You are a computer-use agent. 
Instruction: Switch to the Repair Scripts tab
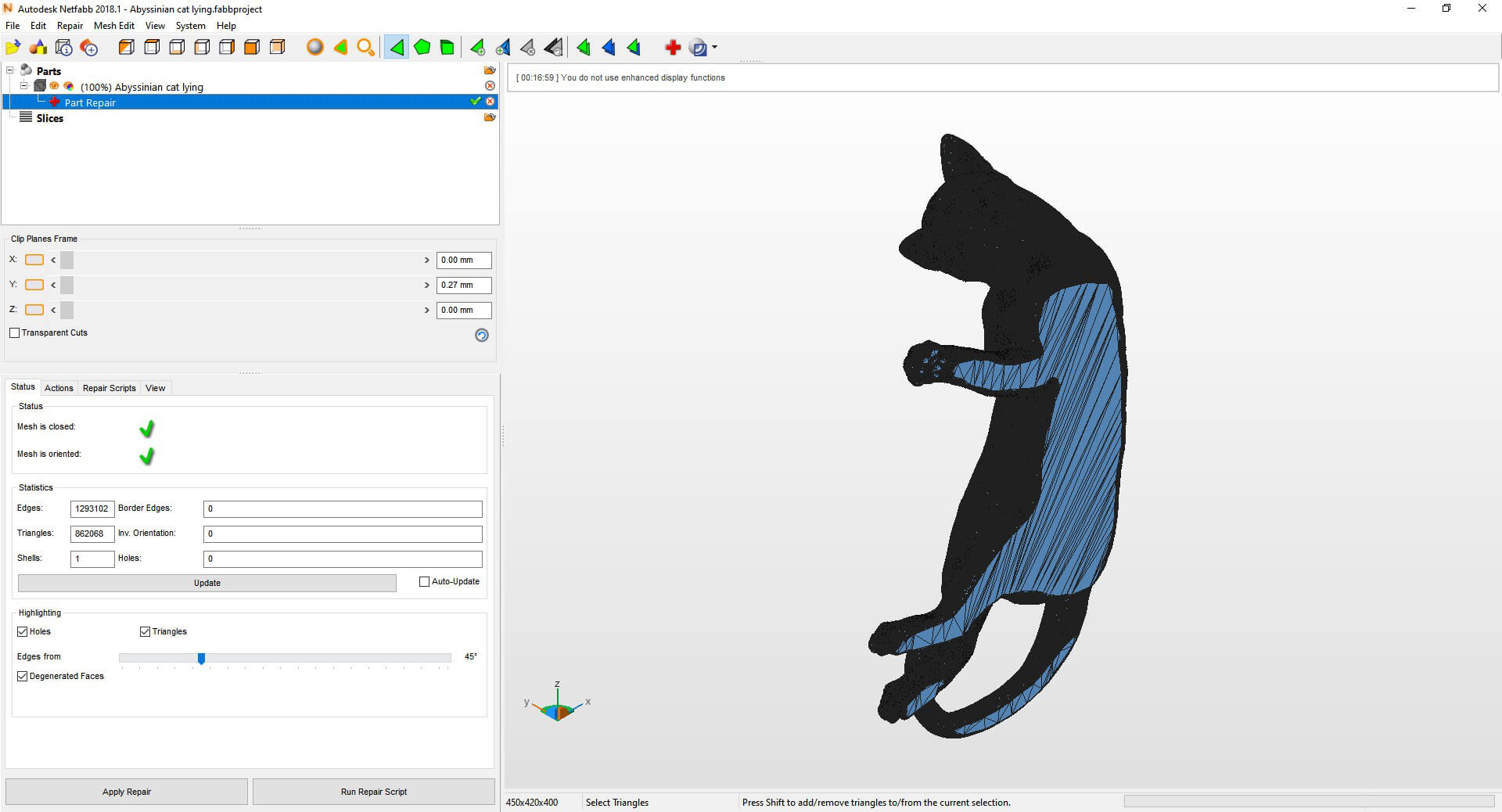click(x=109, y=388)
